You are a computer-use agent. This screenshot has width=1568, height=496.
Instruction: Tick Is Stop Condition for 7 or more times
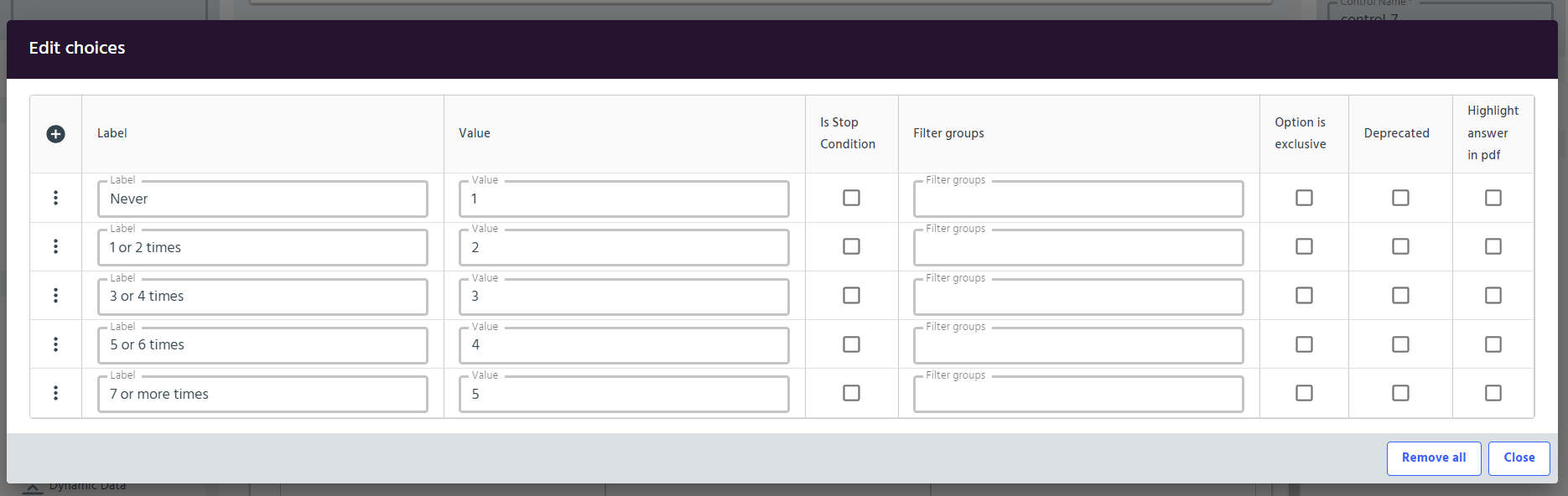(851, 393)
